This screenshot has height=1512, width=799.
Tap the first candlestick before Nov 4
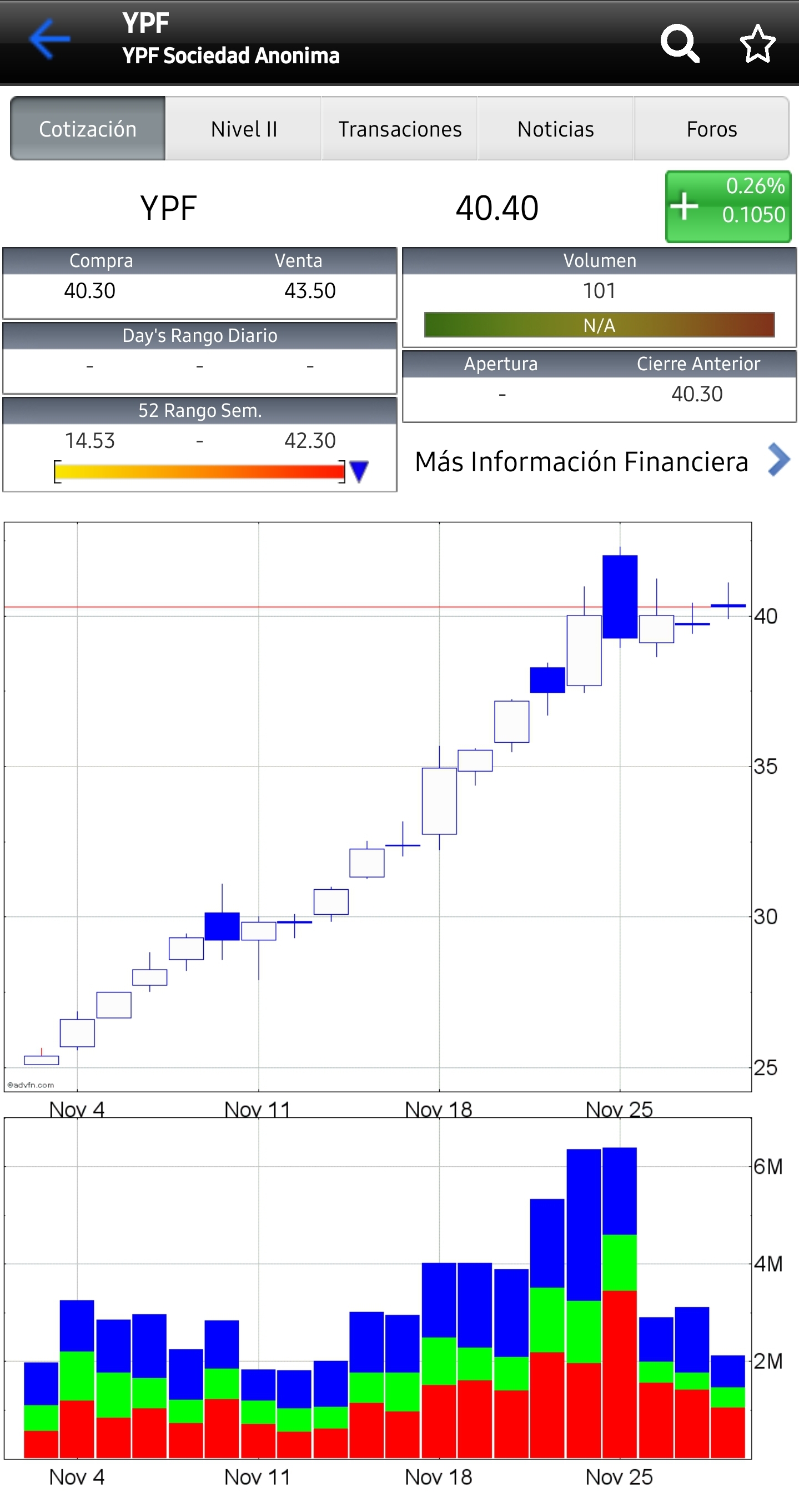pyautogui.click(x=41, y=1060)
